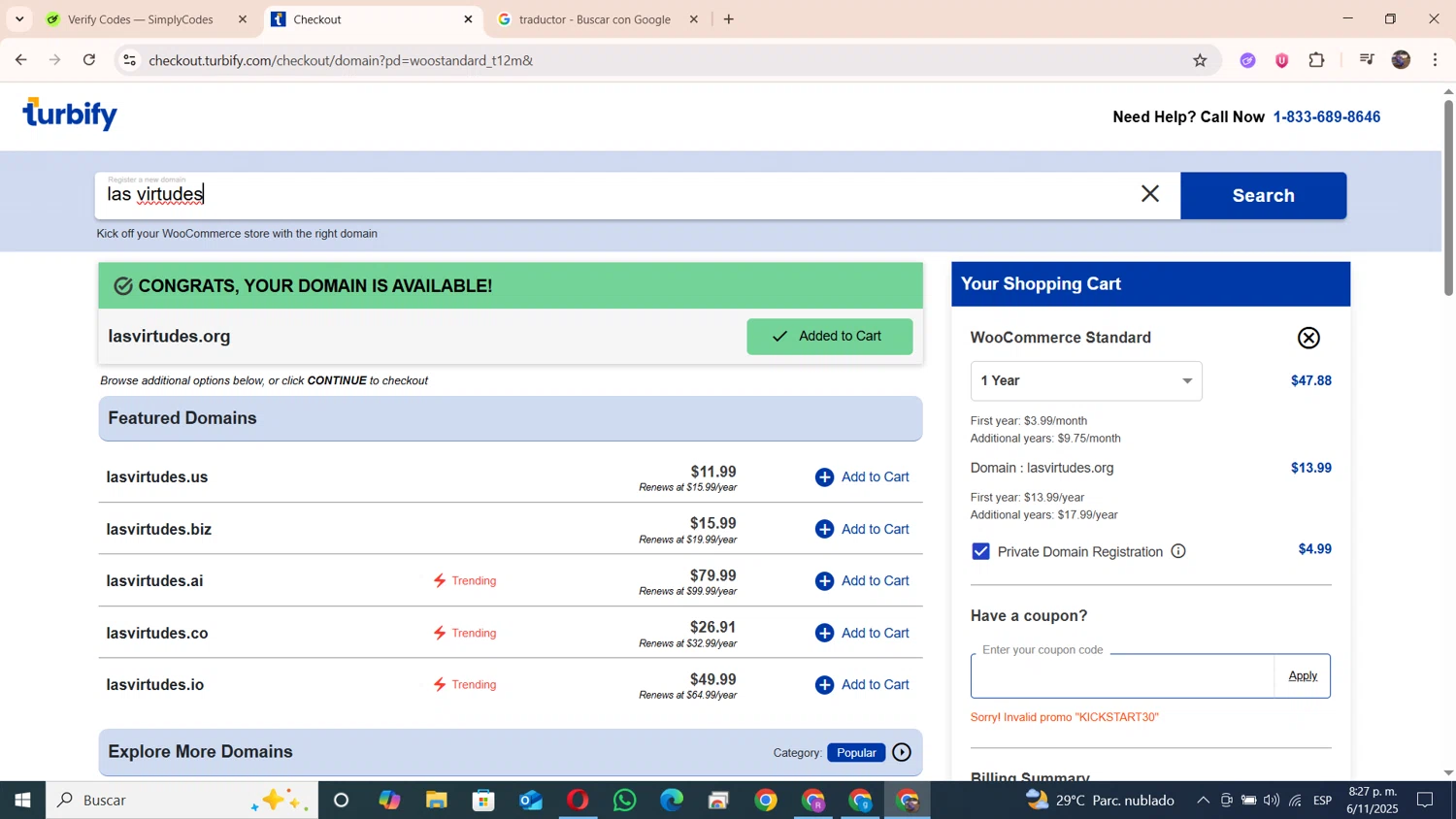
Task: Click Added to Cart button
Action: pyautogui.click(x=829, y=336)
